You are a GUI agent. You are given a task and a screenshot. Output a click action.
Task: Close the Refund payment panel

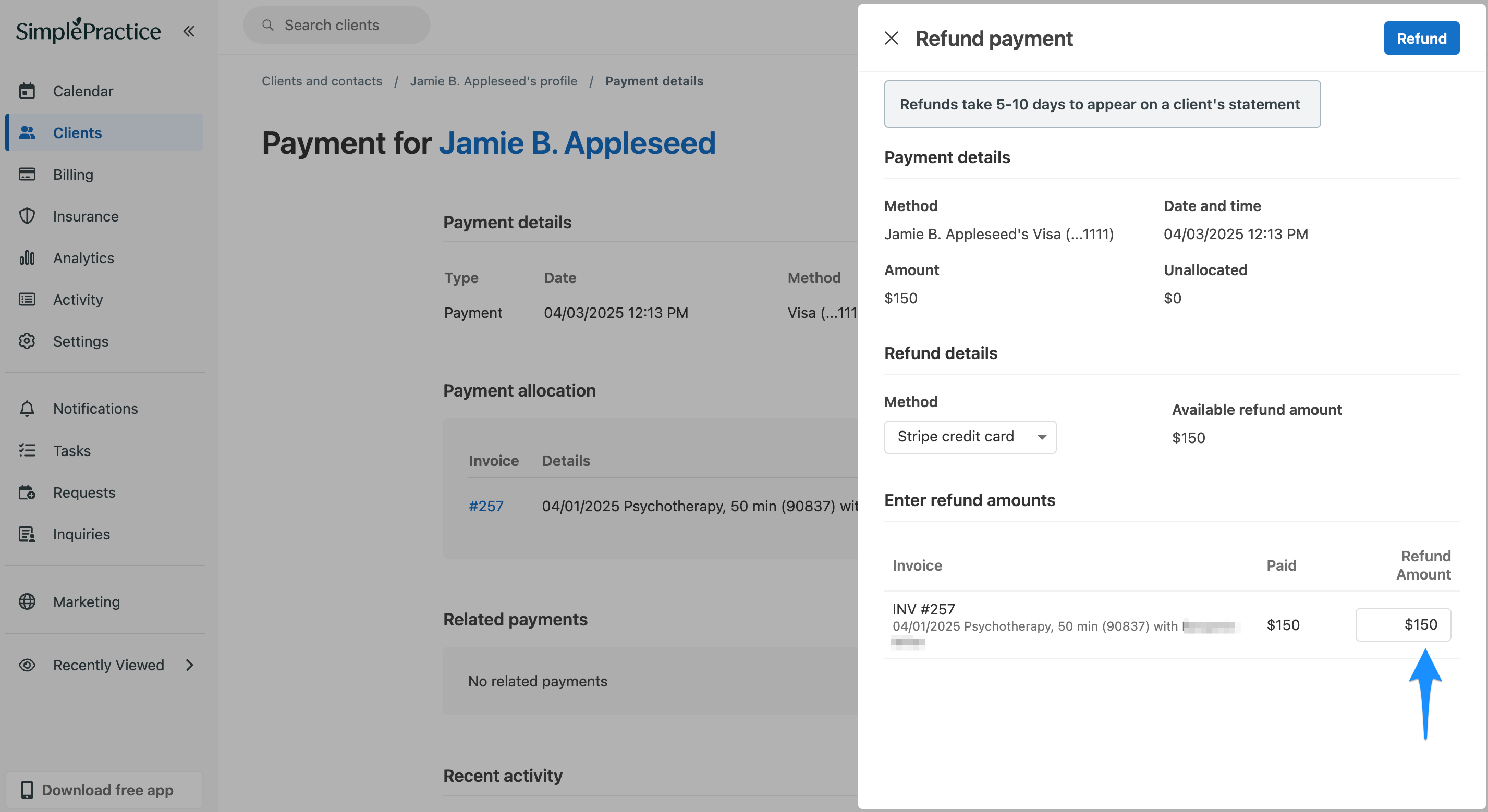click(x=892, y=38)
